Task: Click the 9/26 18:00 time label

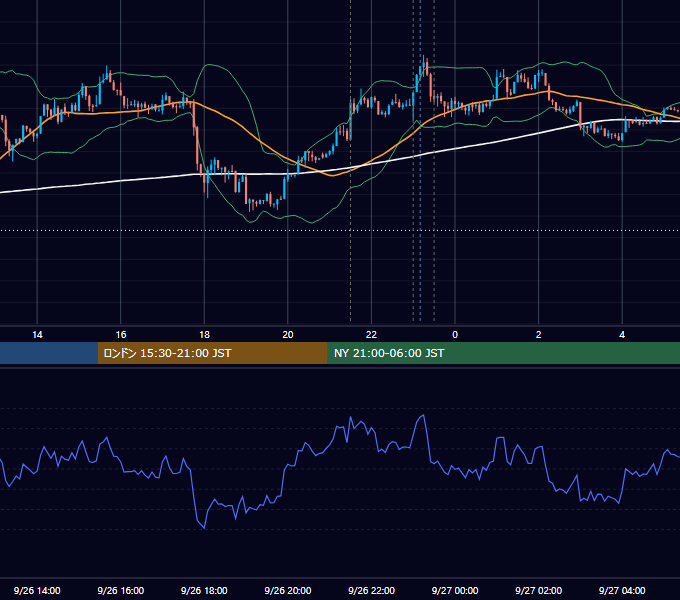Action: pos(204,590)
